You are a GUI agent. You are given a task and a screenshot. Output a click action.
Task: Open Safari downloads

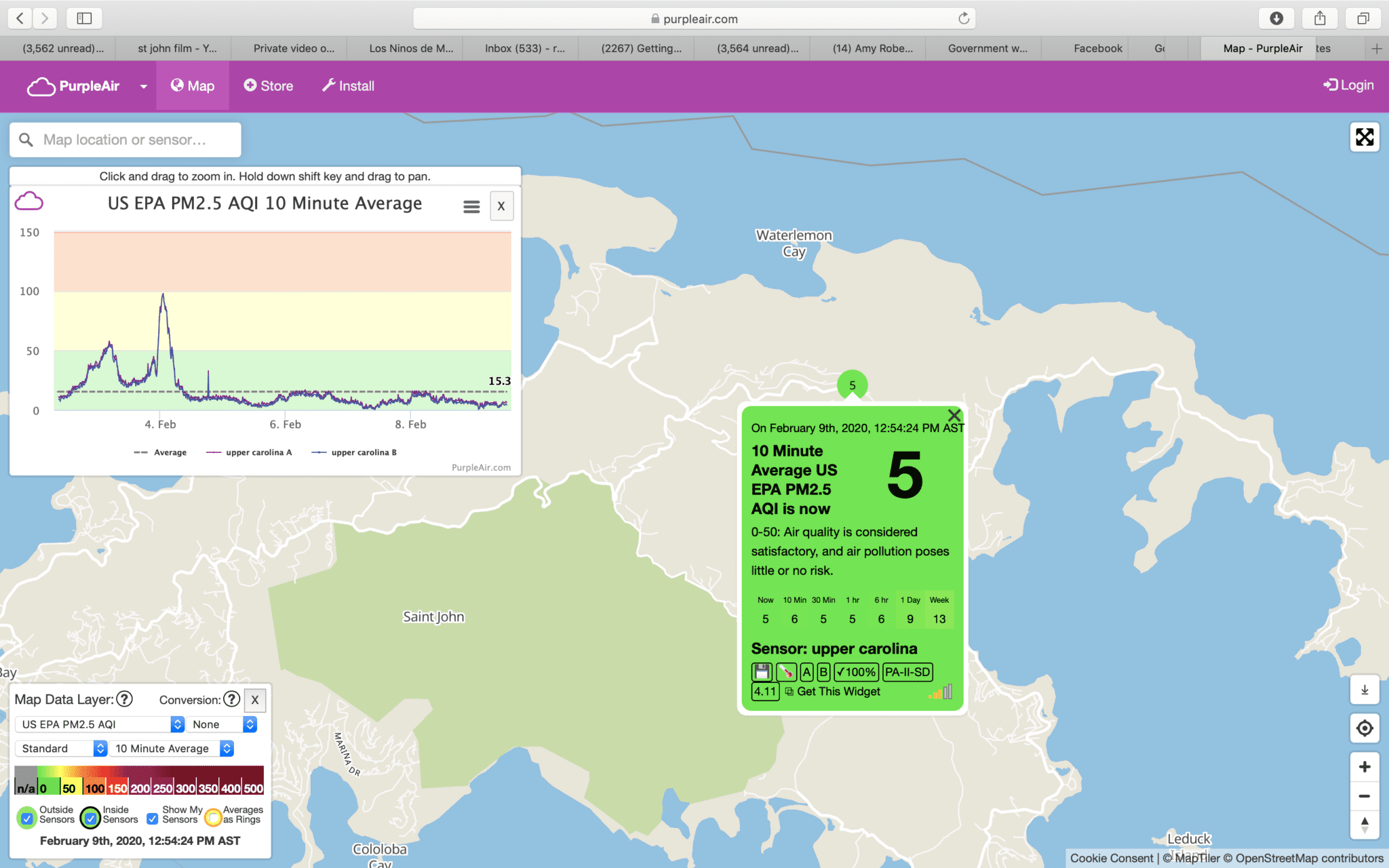[1276, 18]
